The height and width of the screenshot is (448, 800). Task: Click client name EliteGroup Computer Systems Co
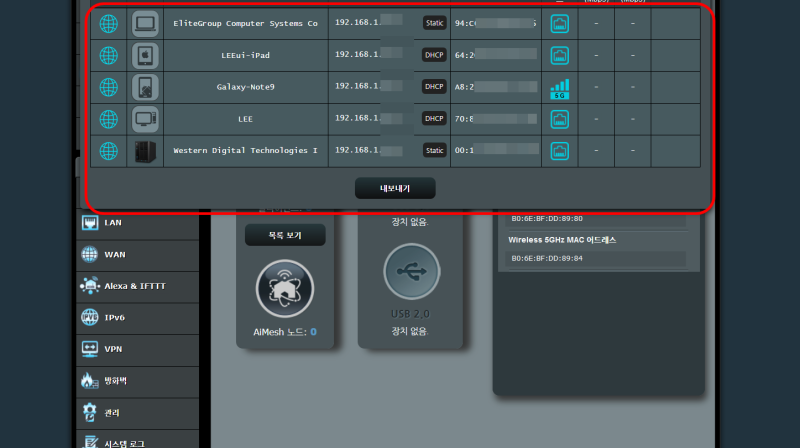click(x=245, y=23)
